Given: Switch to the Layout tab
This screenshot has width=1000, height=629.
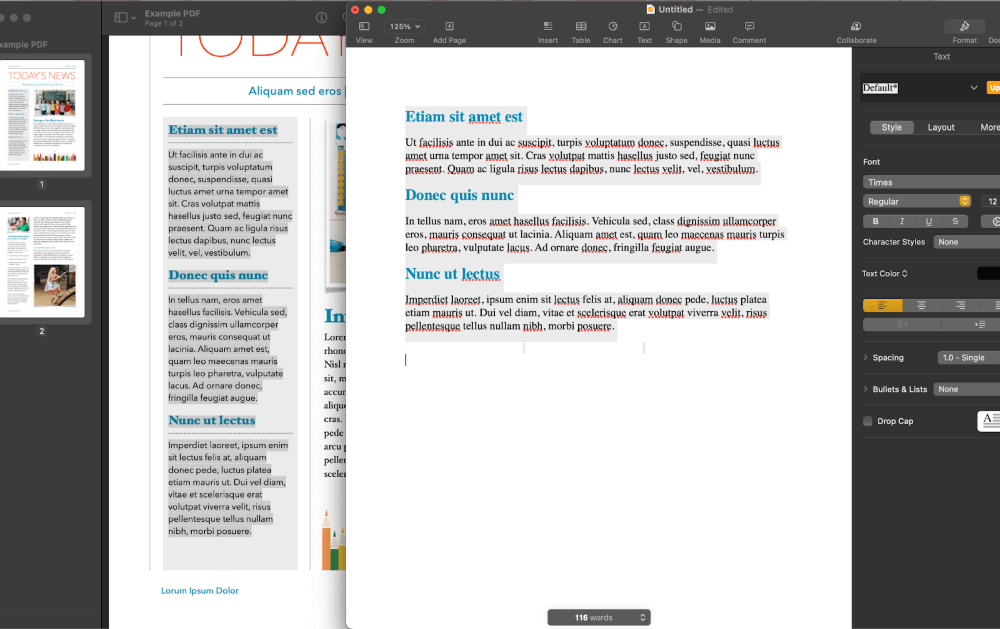Looking at the screenshot, I should (x=940, y=127).
